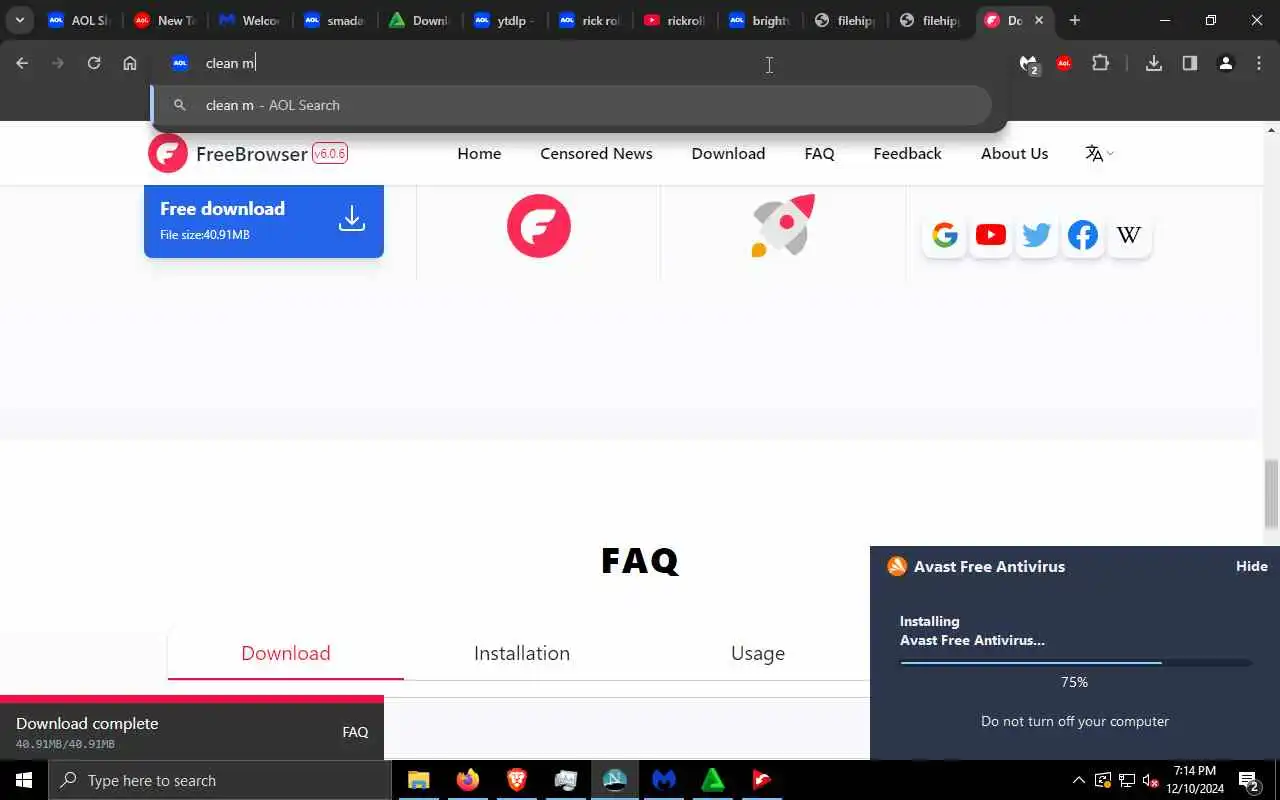1280x800 pixels.
Task: Close the active FreeBrowser tab
Action: click(x=1038, y=20)
